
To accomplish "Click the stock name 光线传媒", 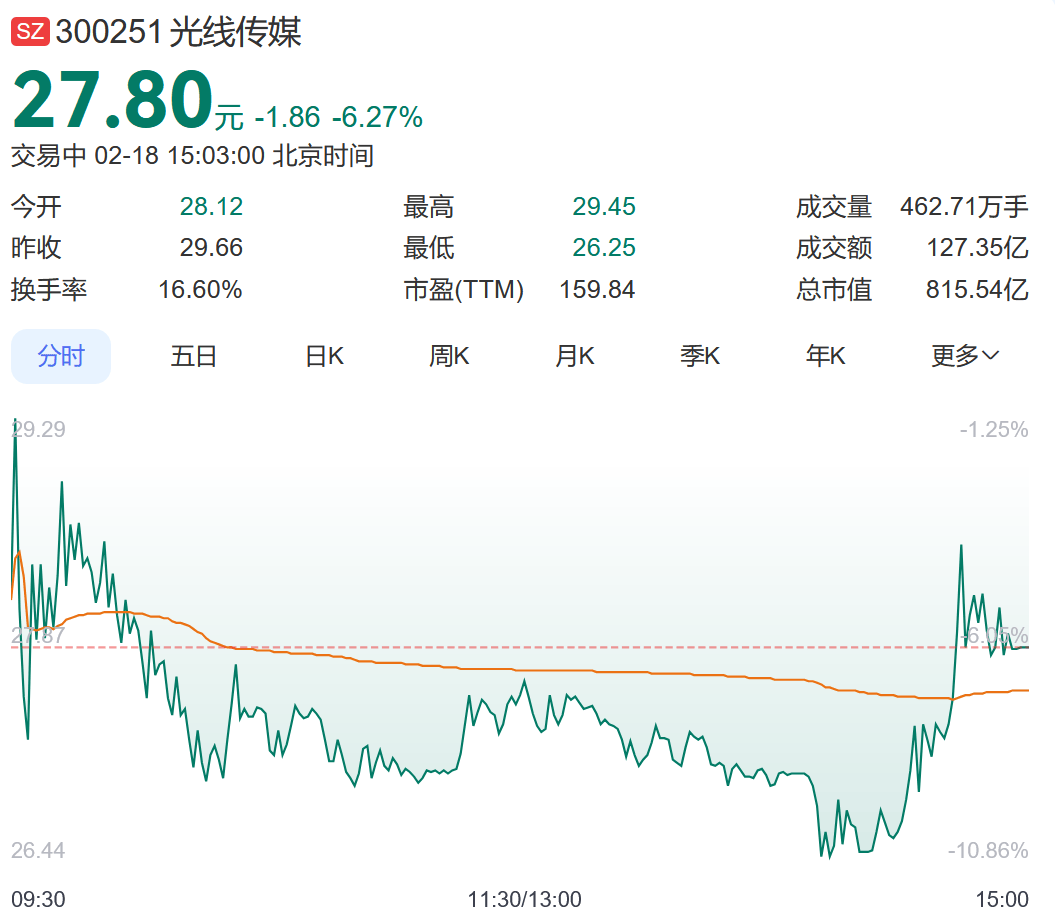I will coord(235,32).
